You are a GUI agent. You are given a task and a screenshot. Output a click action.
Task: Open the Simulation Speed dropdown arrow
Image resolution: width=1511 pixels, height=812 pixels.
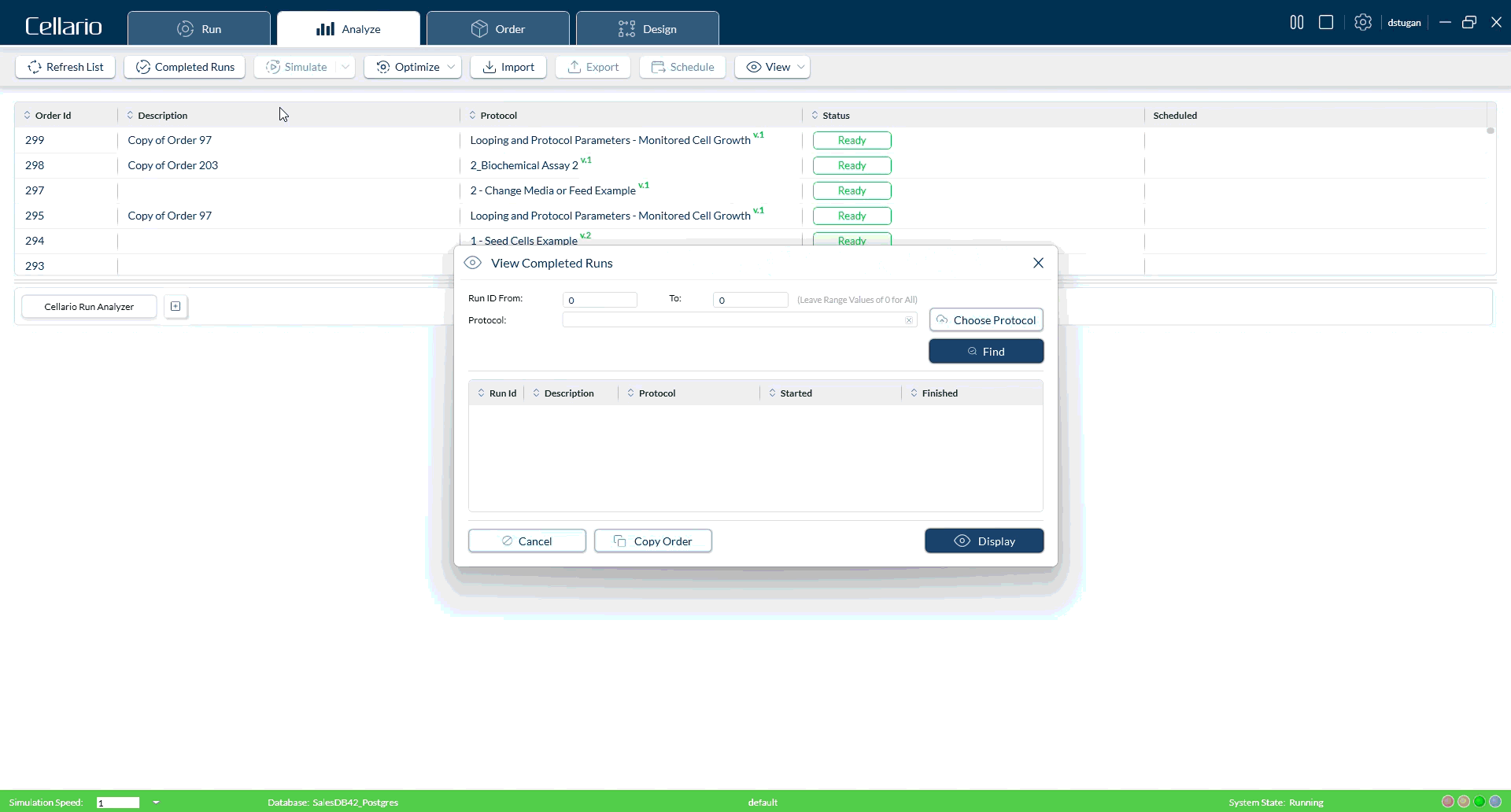(x=156, y=803)
